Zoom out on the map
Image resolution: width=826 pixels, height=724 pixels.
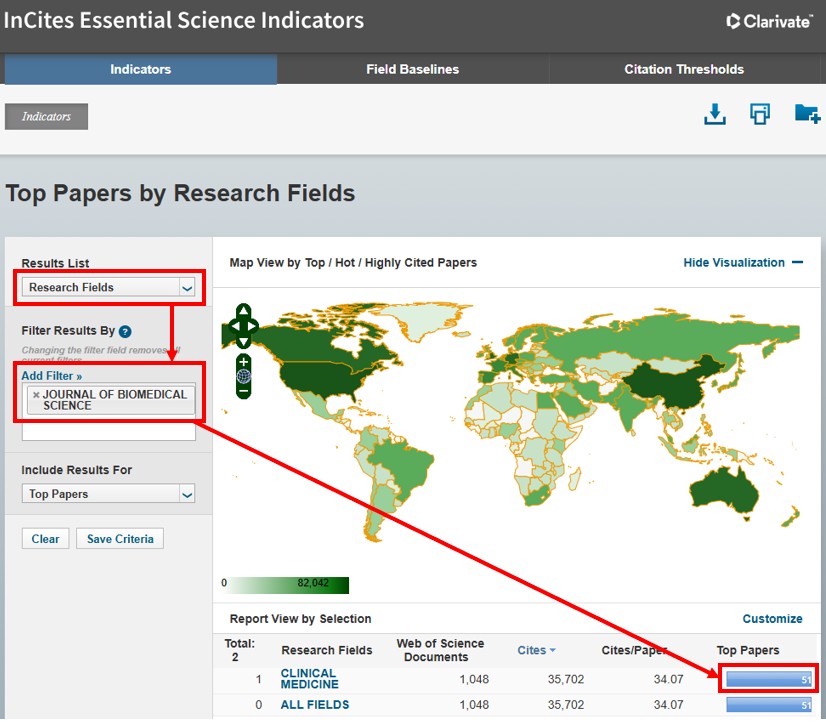(243, 391)
